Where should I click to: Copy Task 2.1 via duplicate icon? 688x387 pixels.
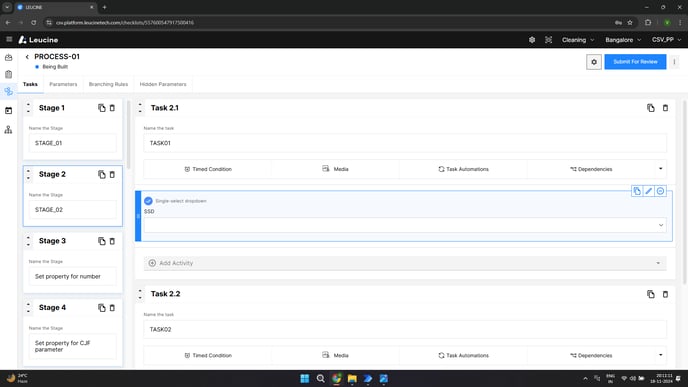click(x=651, y=108)
